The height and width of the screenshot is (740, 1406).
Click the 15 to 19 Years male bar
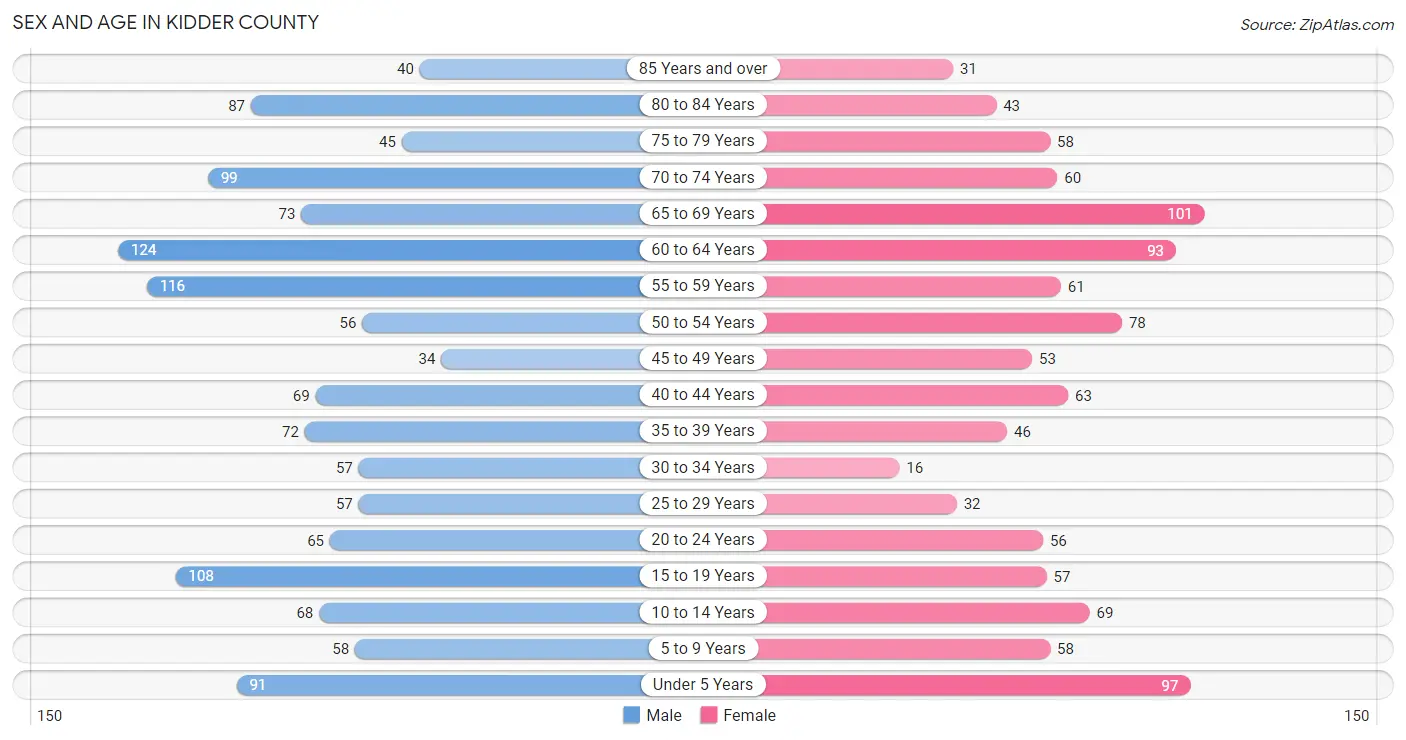408,576
